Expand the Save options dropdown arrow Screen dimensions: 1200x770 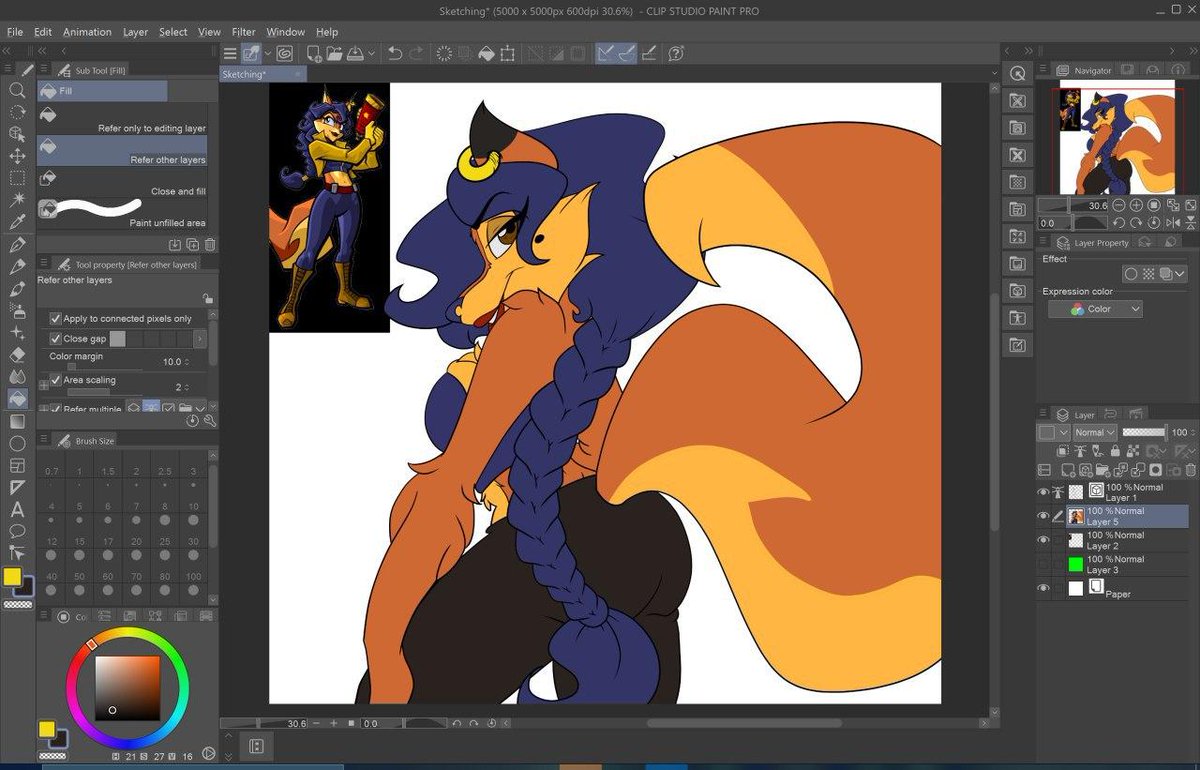(372, 53)
